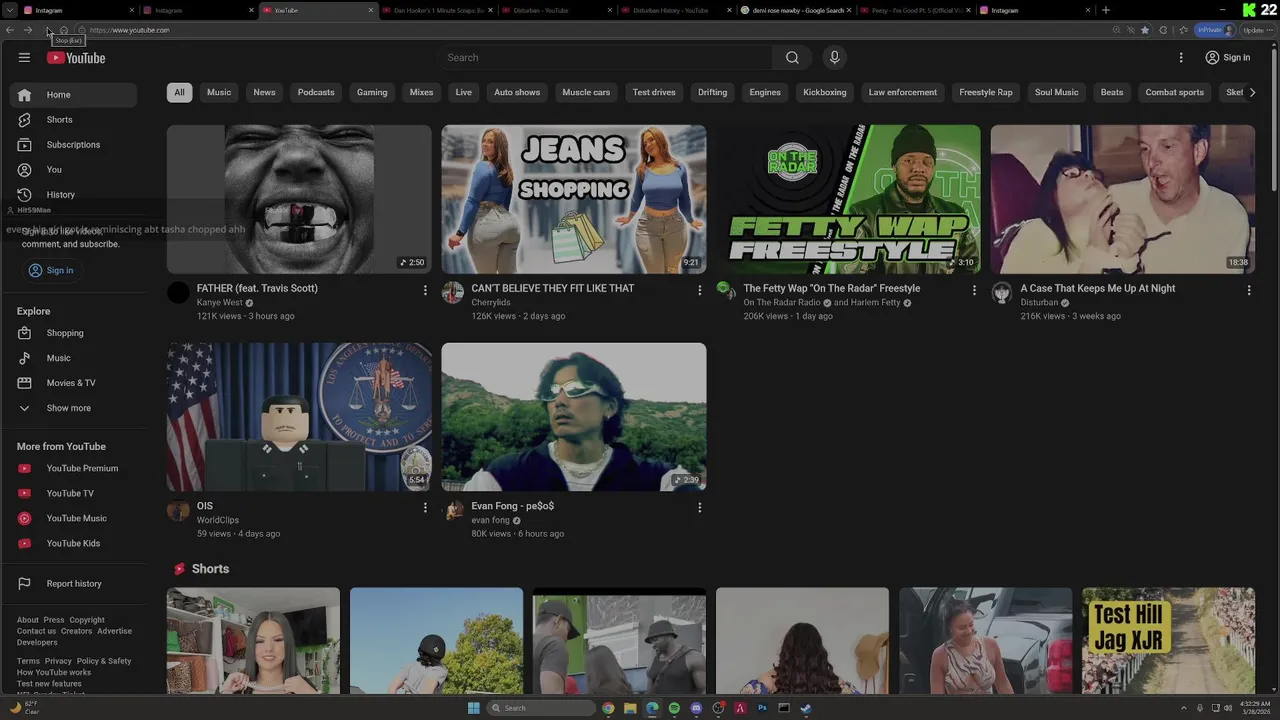
Task: Click the top-right Sign in button
Action: [x=1228, y=57]
